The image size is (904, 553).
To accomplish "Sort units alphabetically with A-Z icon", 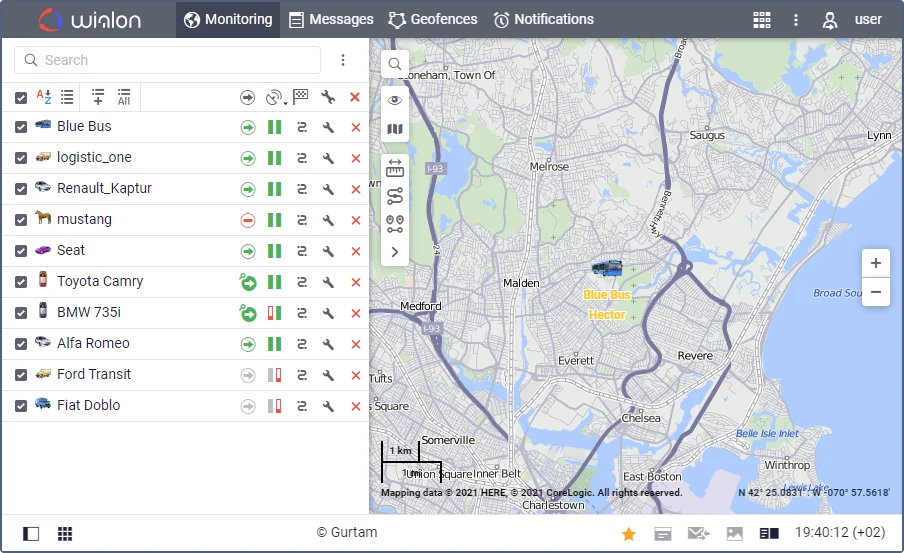I will pos(44,97).
